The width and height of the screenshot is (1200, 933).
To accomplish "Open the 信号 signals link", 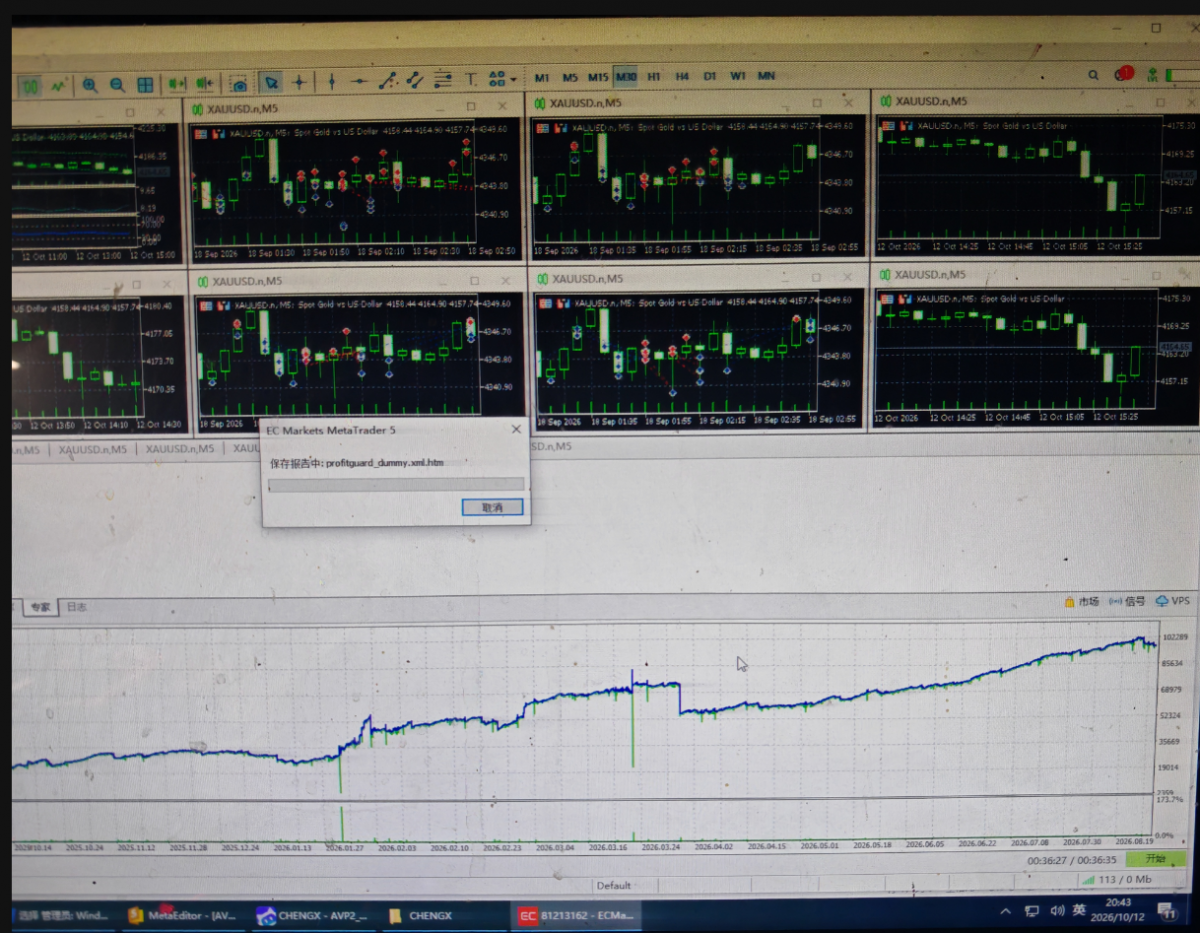I will (x=1128, y=601).
